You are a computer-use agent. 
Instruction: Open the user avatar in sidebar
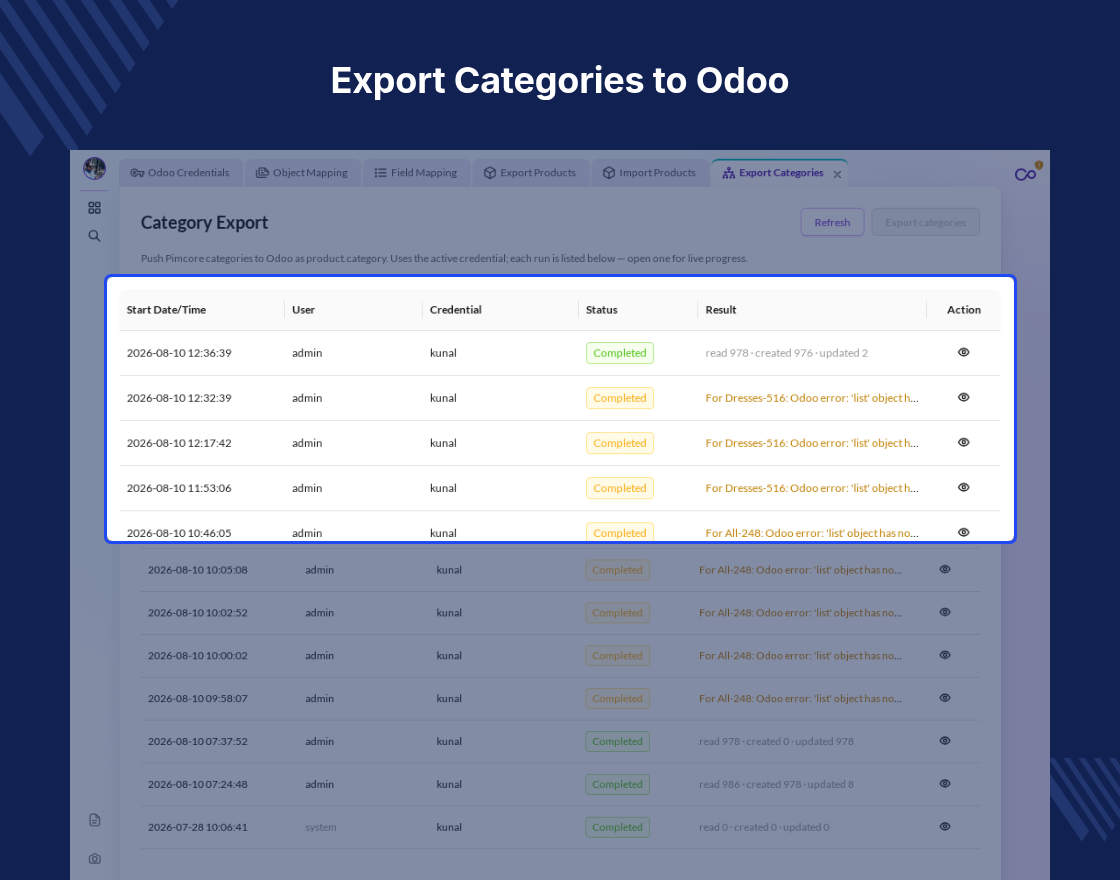click(94, 169)
